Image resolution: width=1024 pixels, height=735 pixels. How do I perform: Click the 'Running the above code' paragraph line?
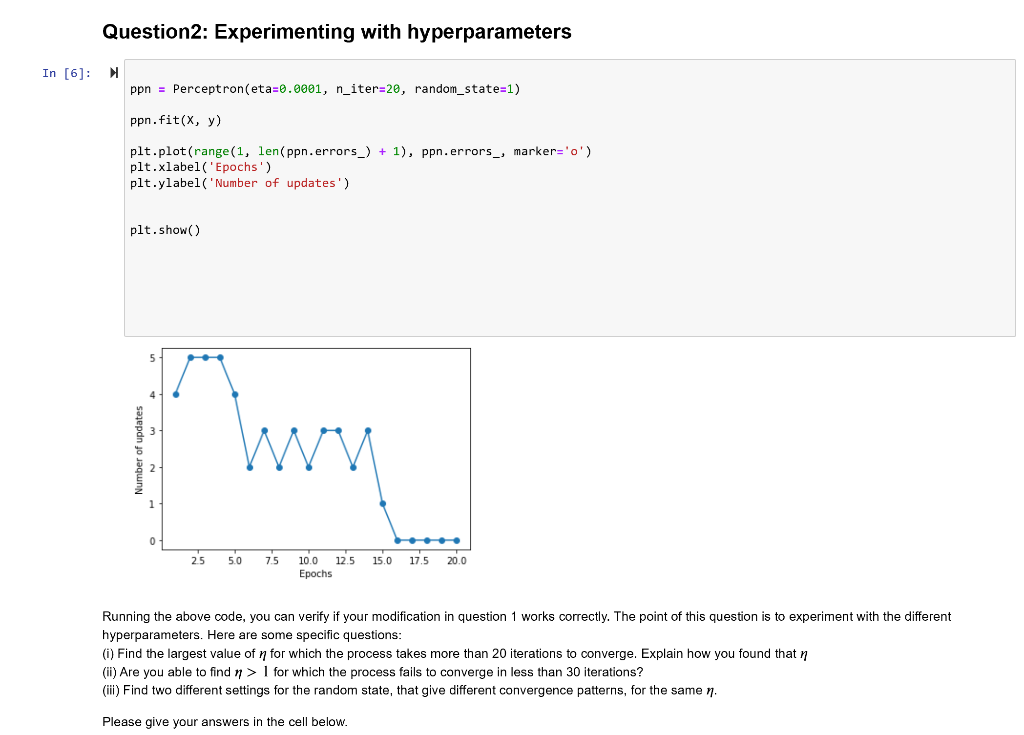click(x=526, y=617)
